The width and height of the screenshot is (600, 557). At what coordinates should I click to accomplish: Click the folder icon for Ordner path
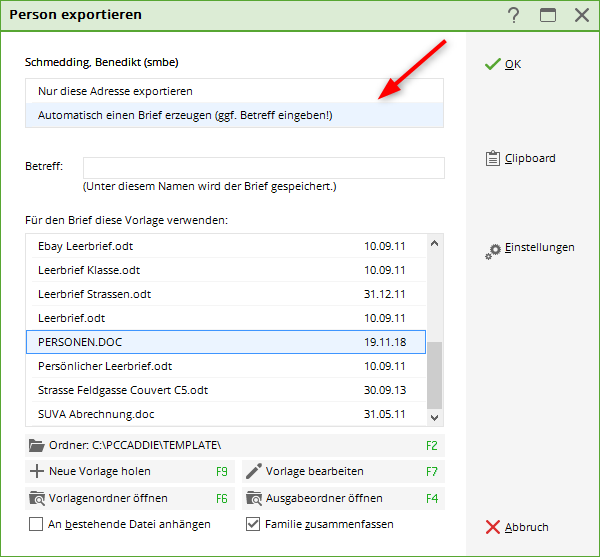37,445
